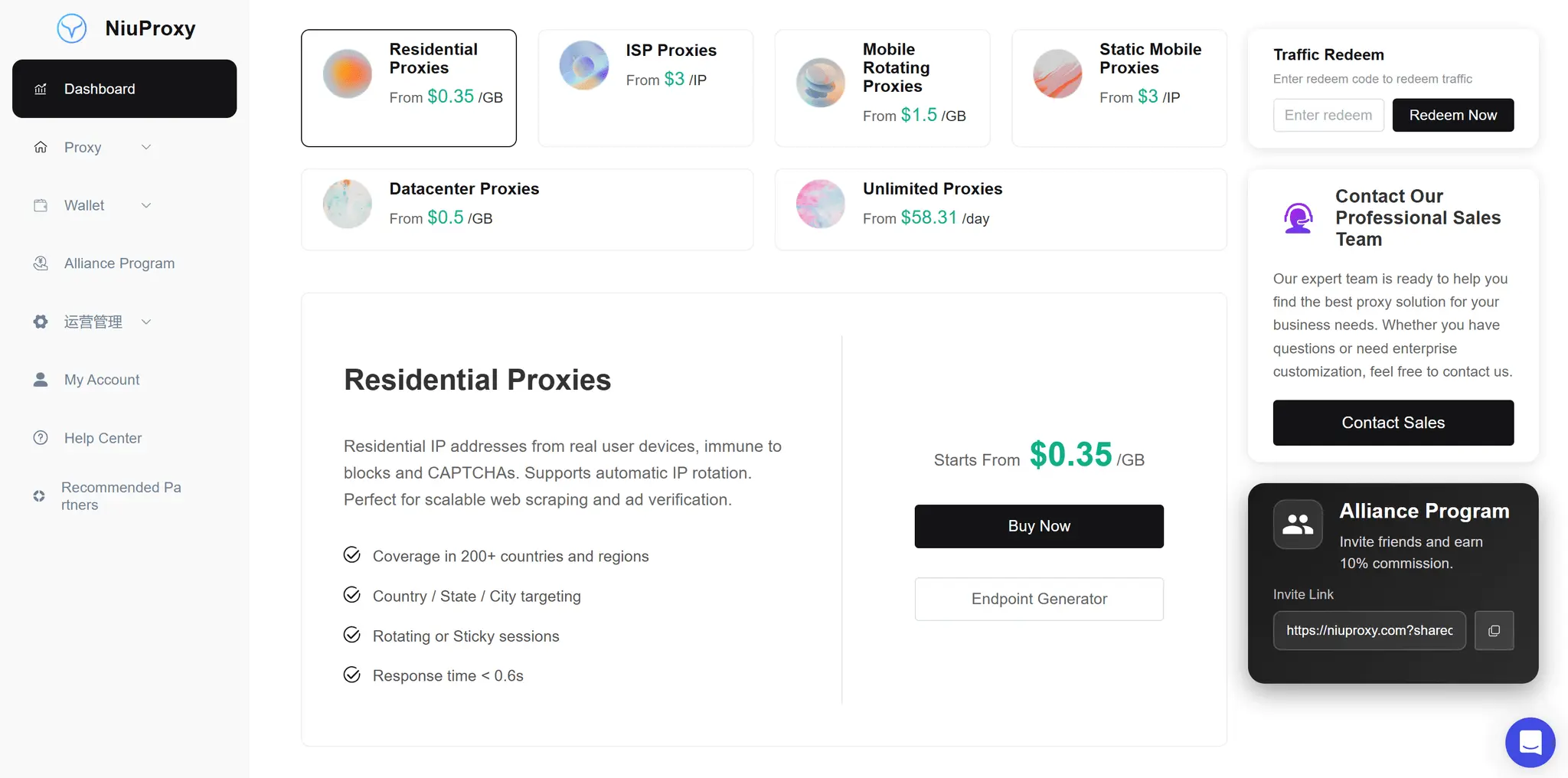Screen dimensions: 1568x778
Task: Click the Buy Now button
Action: (x=1039, y=526)
